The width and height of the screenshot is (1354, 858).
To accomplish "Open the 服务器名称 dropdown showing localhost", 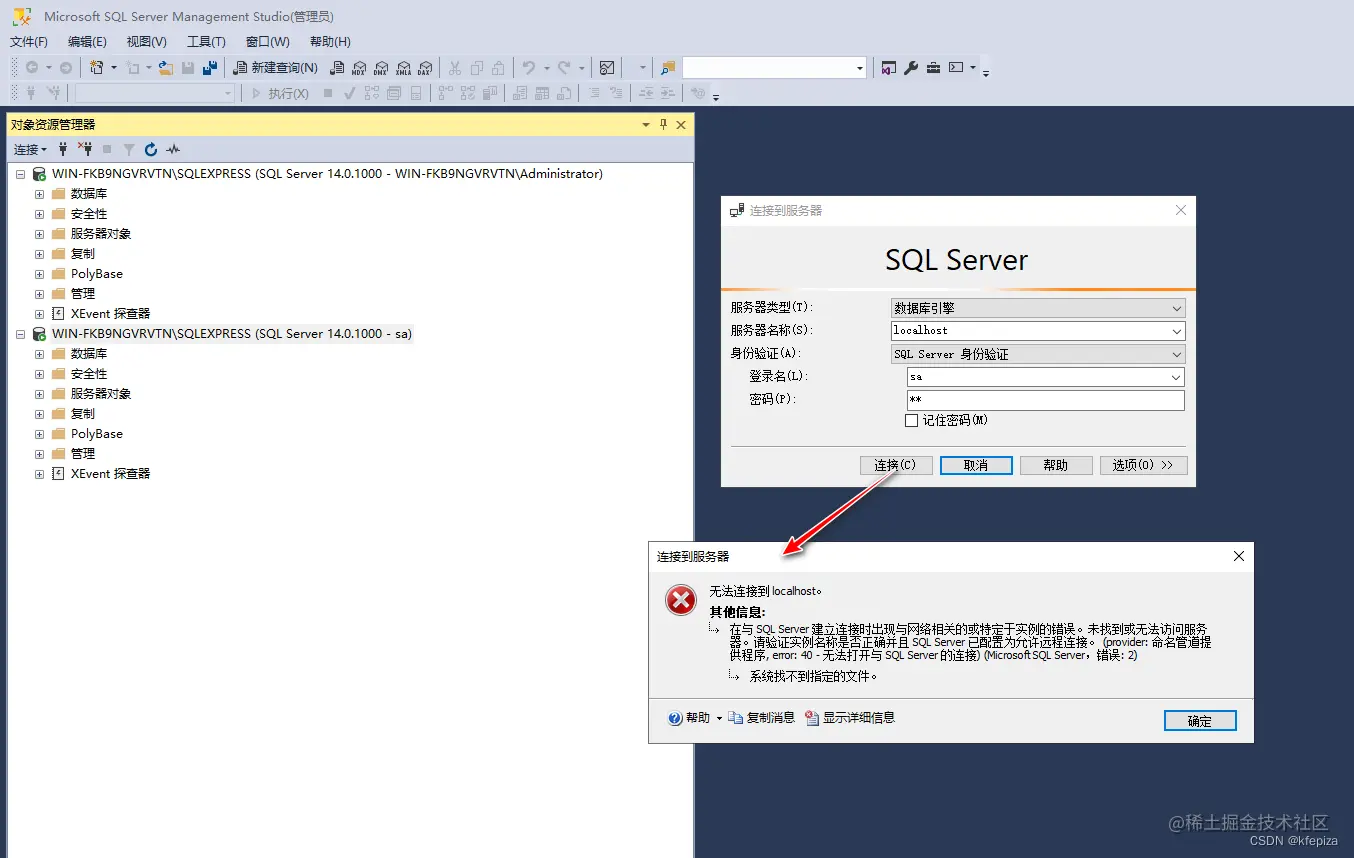I will point(1038,331).
